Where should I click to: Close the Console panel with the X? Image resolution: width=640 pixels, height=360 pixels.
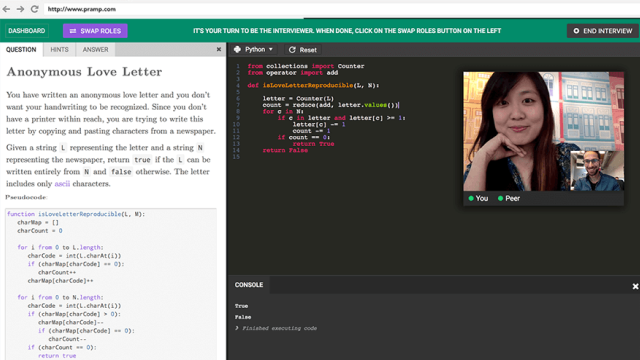click(635, 287)
